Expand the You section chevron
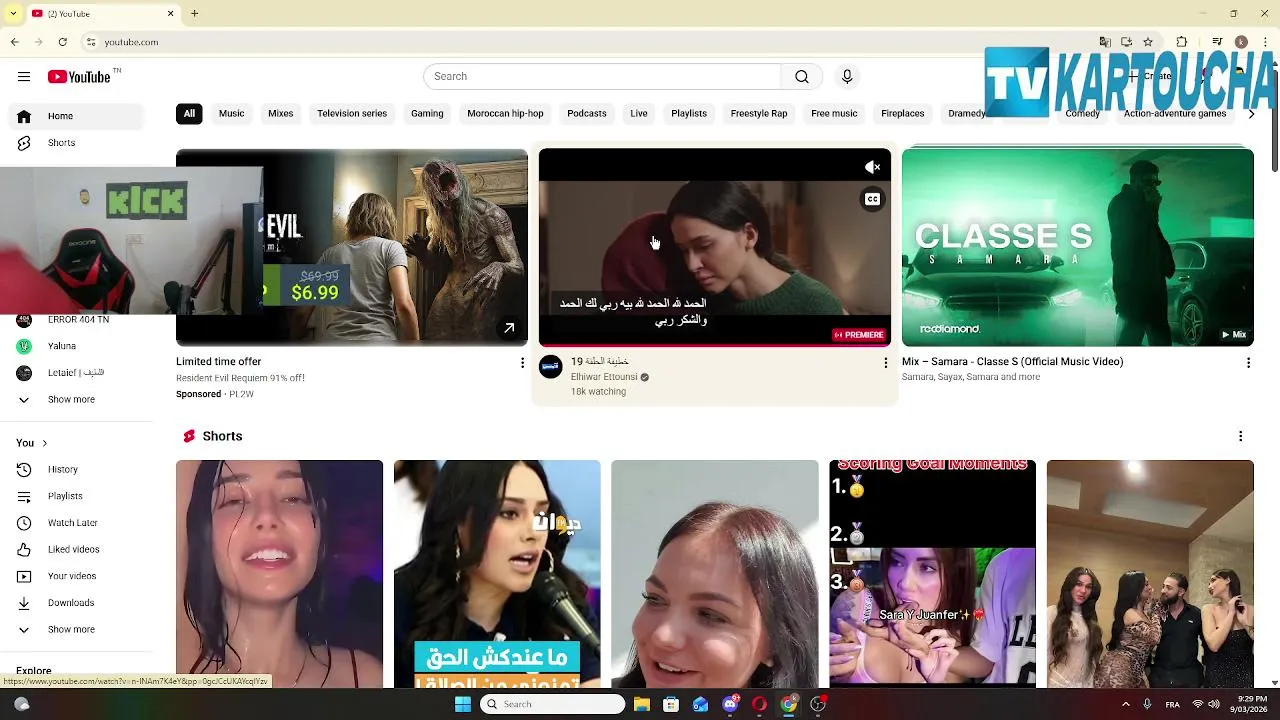 tap(44, 443)
